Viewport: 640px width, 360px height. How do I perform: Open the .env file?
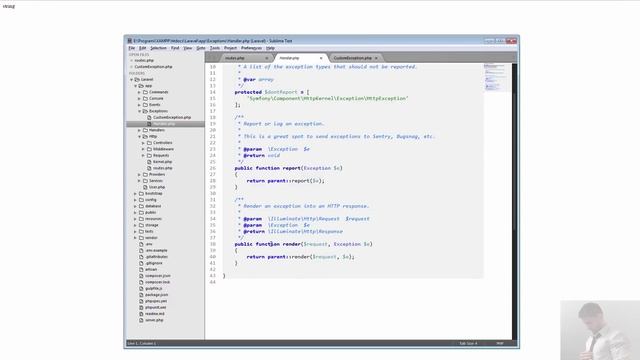tap(149, 244)
